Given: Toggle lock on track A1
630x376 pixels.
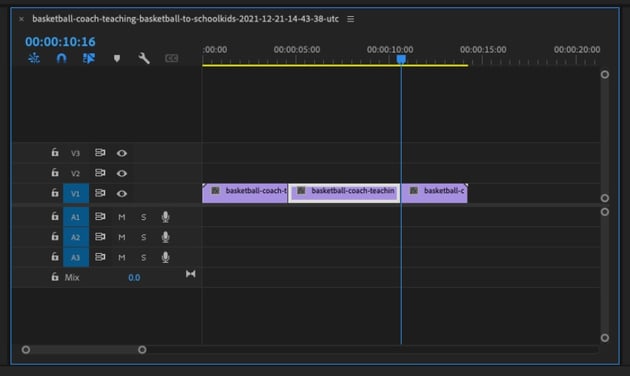Looking at the screenshot, I should (x=55, y=217).
